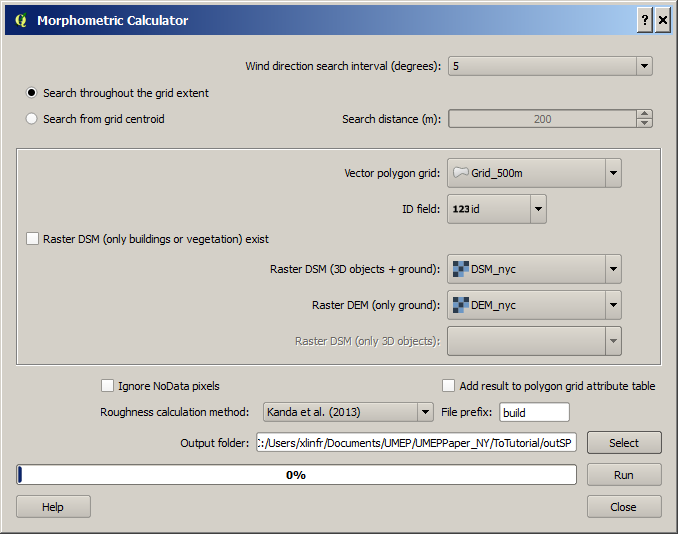Click Select to choose output folder
Image resolution: width=678 pixels, height=534 pixels.
click(x=624, y=443)
